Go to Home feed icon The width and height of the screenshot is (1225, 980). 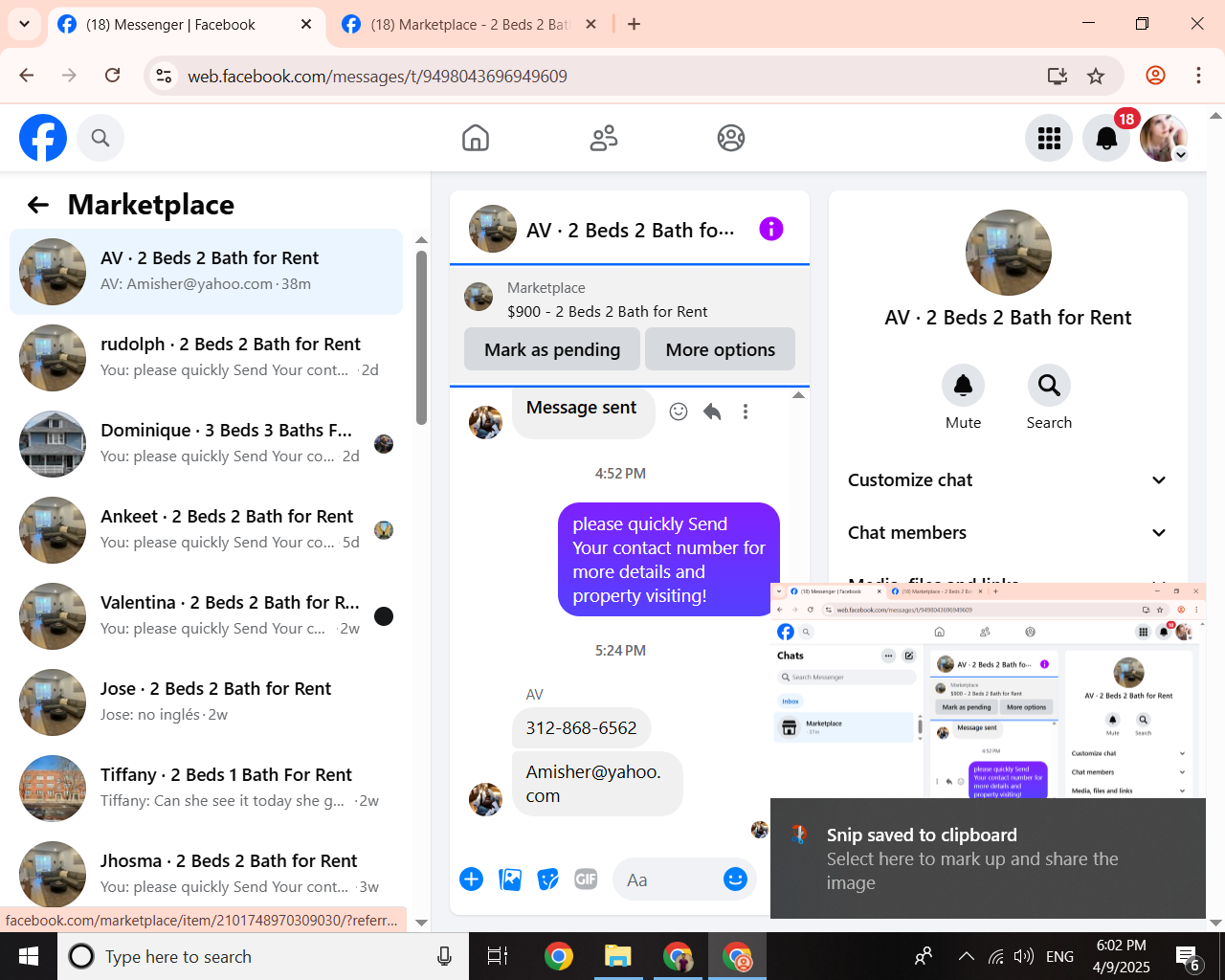[476, 138]
